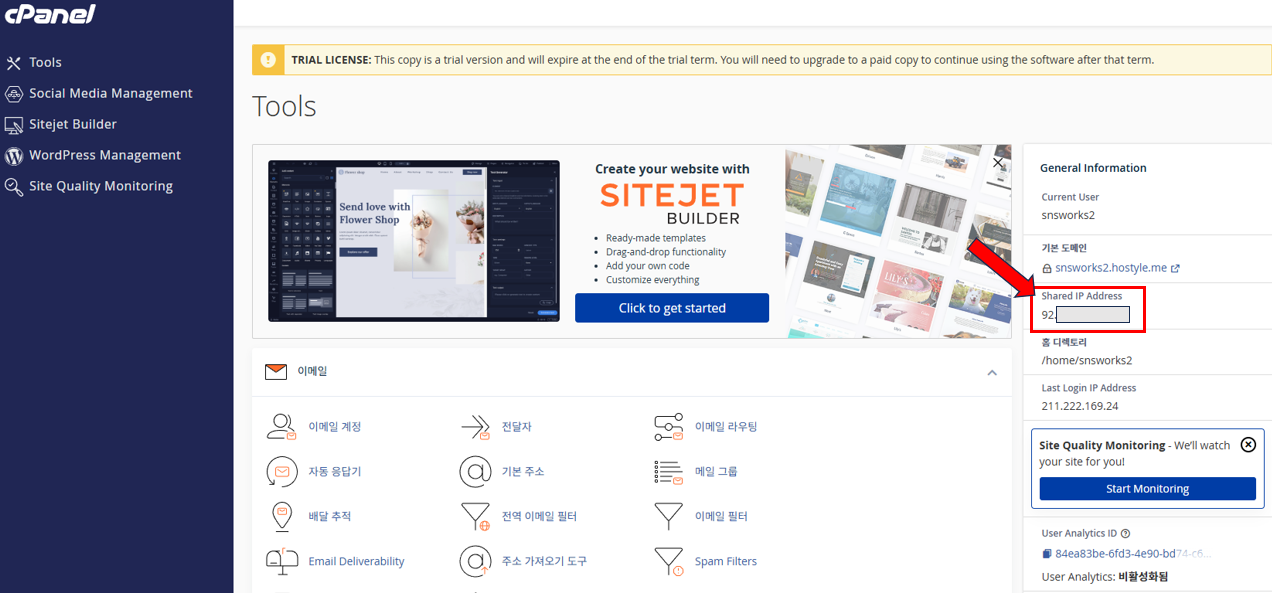This screenshot has height=593, width=1272.
Task: Click the 배달 추적 delivery tracking icon
Action: pos(281,516)
